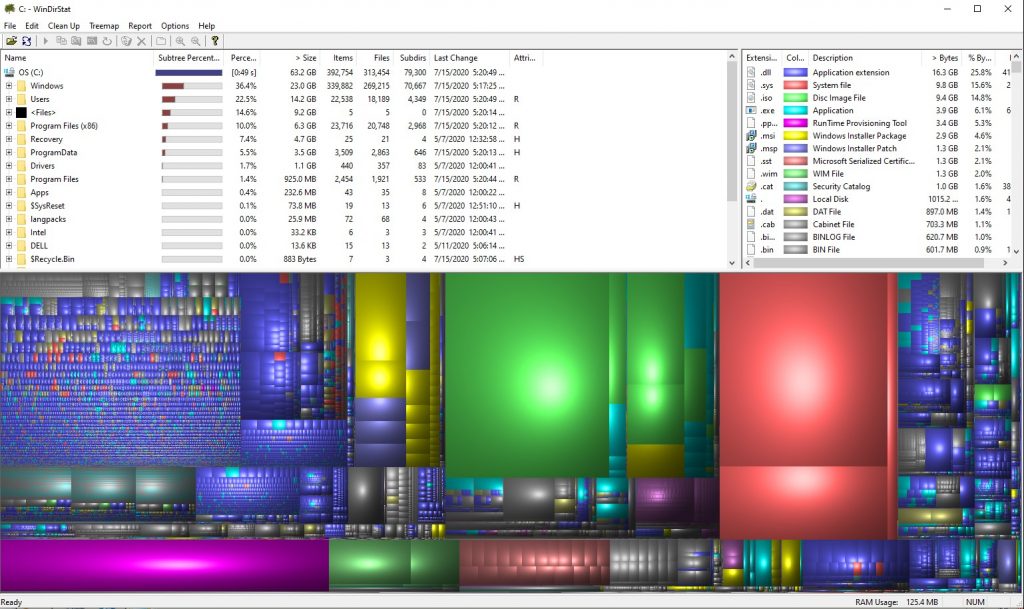Sort by the Description column header
Image resolution: width=1024 pixels, height=609 pixels.
[x=863, y=58]
